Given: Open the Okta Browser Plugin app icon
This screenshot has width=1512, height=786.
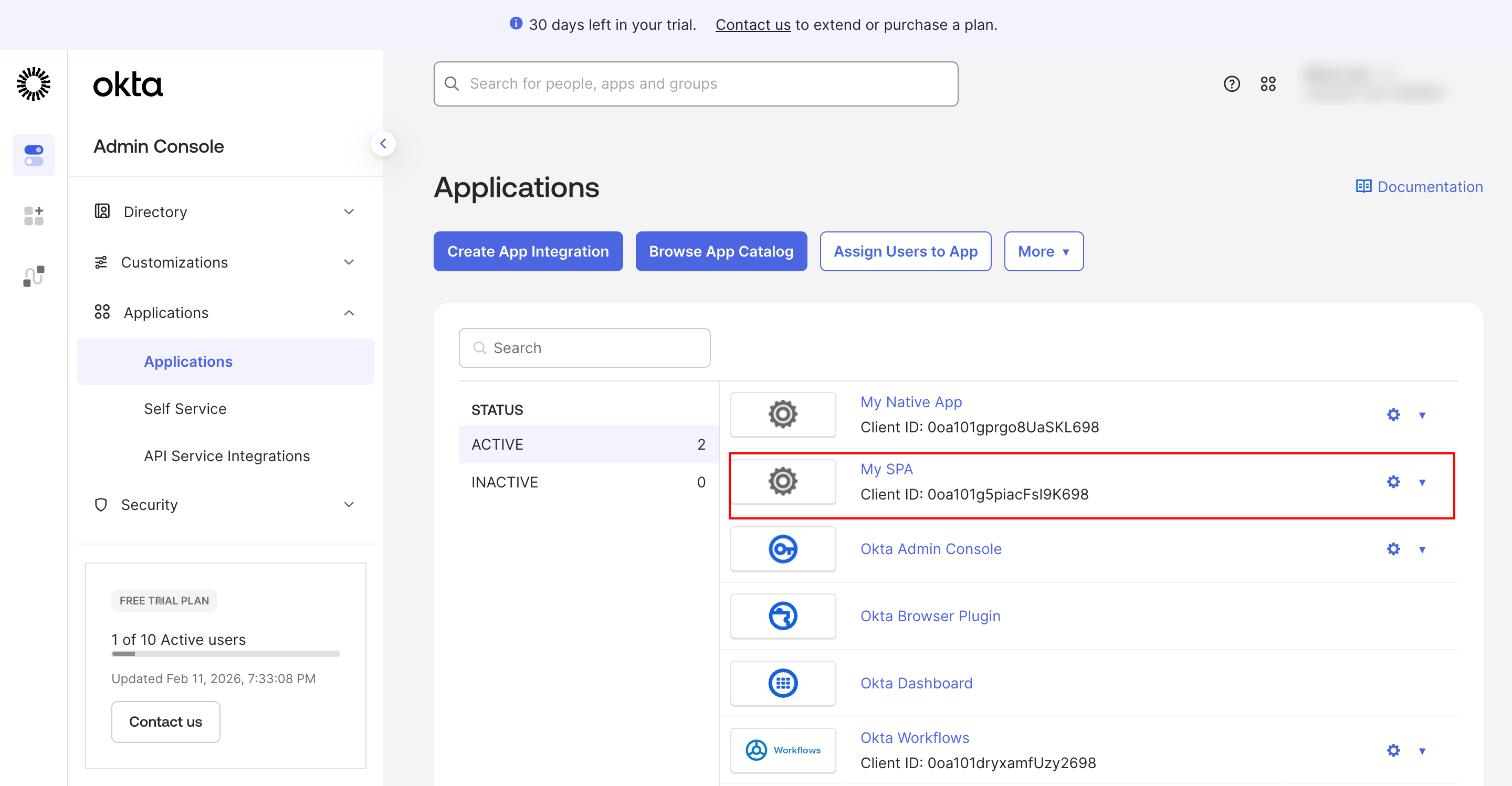Looking at the screenshot, I should pyautogui.click(x=782, y=616).
